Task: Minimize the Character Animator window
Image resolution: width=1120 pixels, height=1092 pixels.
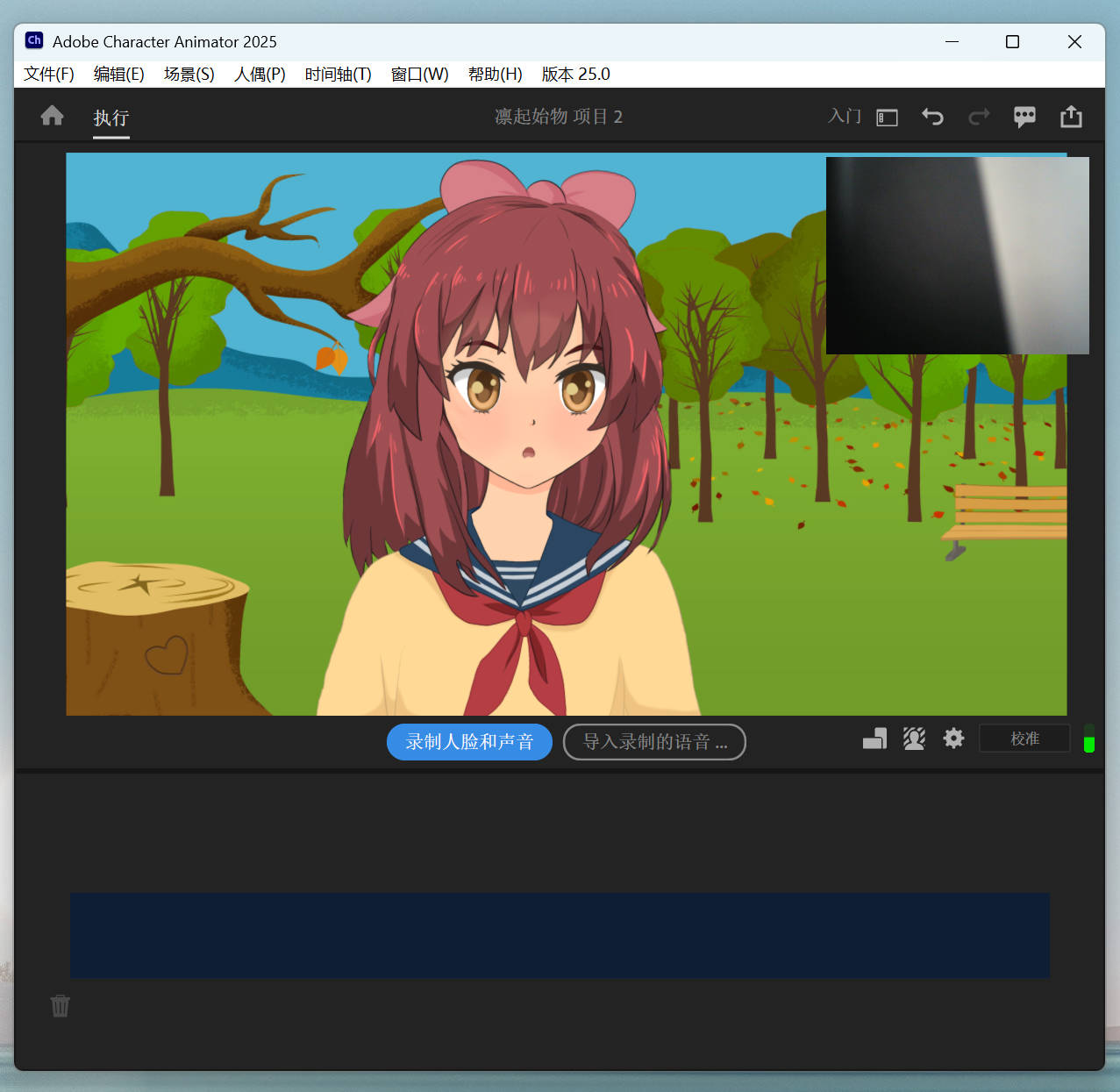Action: (x=952, y=41)
